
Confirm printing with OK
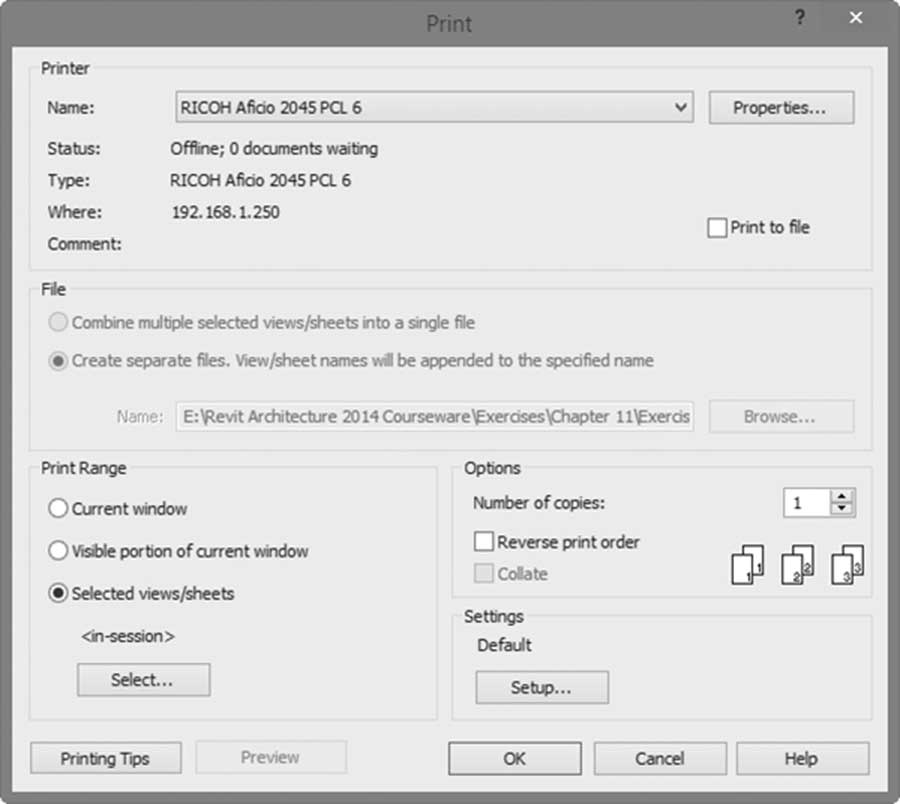click(x=514, y=759)
